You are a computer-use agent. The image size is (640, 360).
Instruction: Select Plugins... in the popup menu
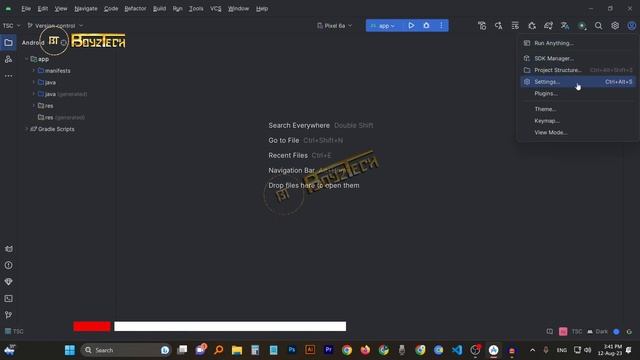click(578, 94)
